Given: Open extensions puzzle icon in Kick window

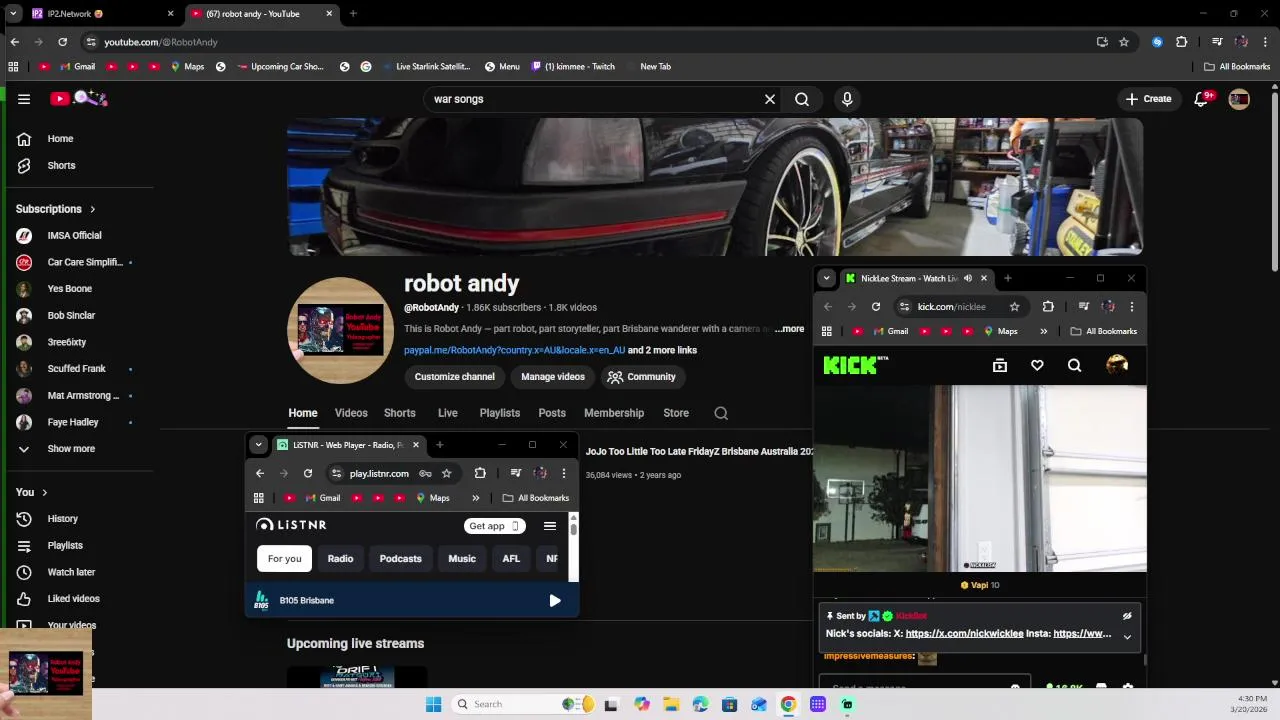Looking at the screenshot, I should coord(1048,307).
